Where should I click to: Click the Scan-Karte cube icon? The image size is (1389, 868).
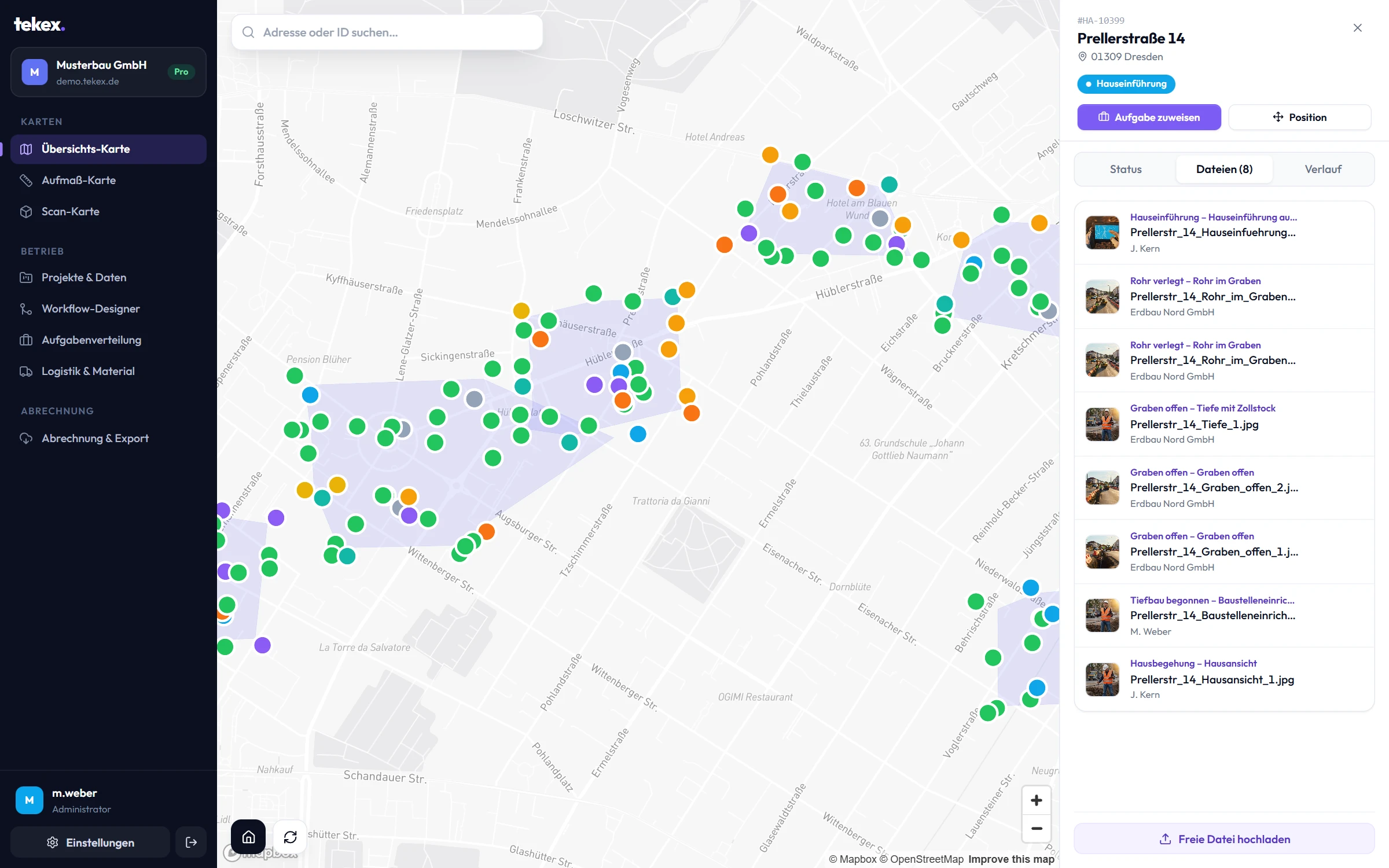coord(26,212)
